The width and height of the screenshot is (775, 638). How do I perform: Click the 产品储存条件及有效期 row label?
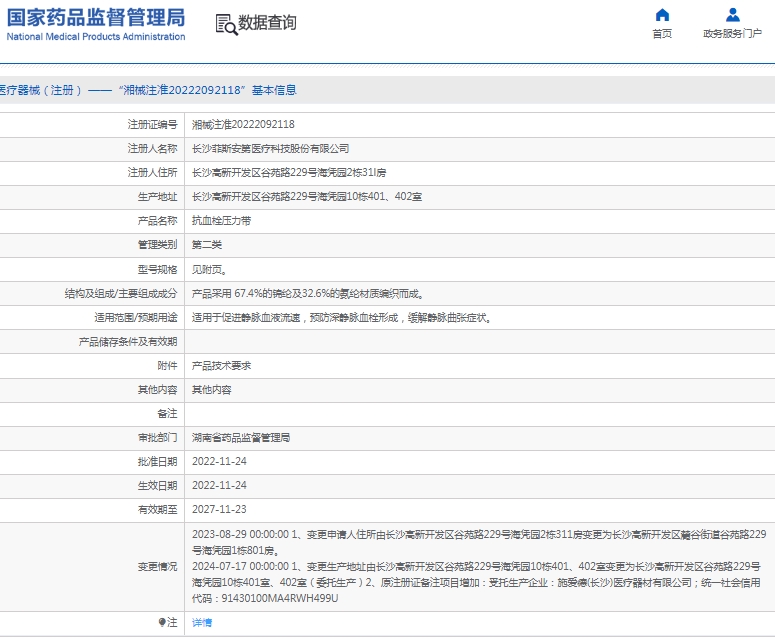[128, 342]
